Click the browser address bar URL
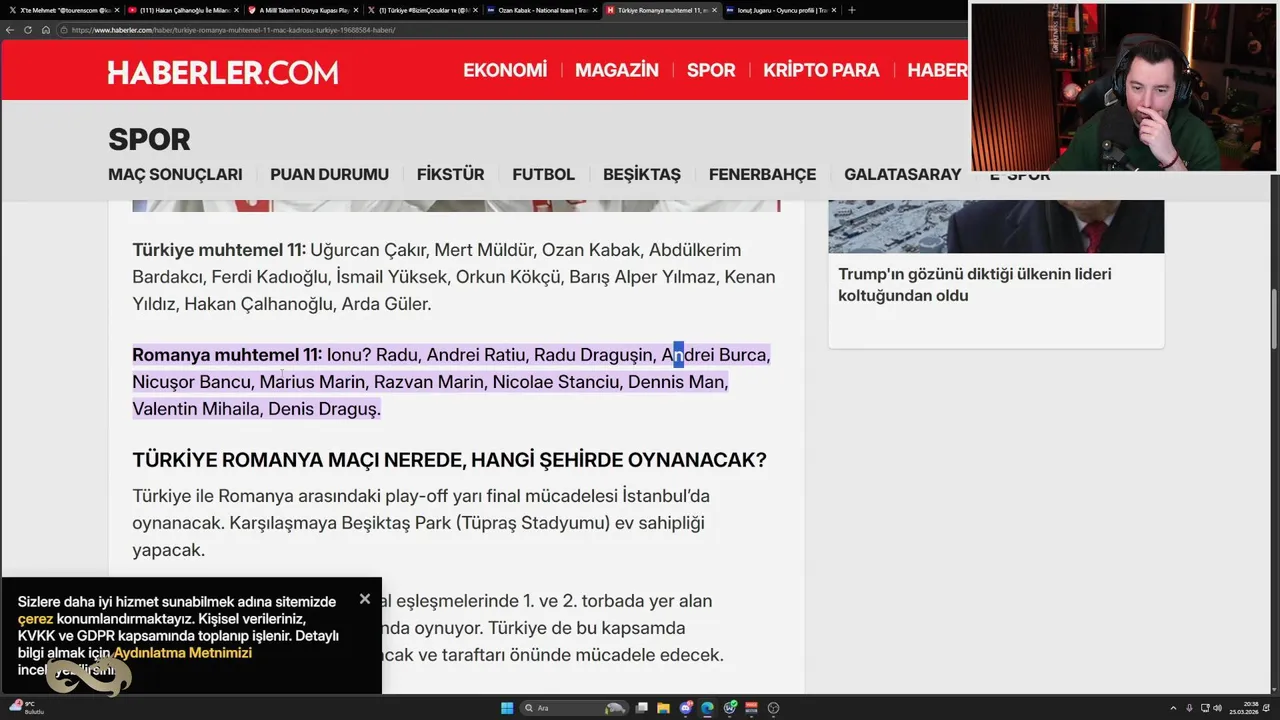1280x720 pixels. coord(233,30)
